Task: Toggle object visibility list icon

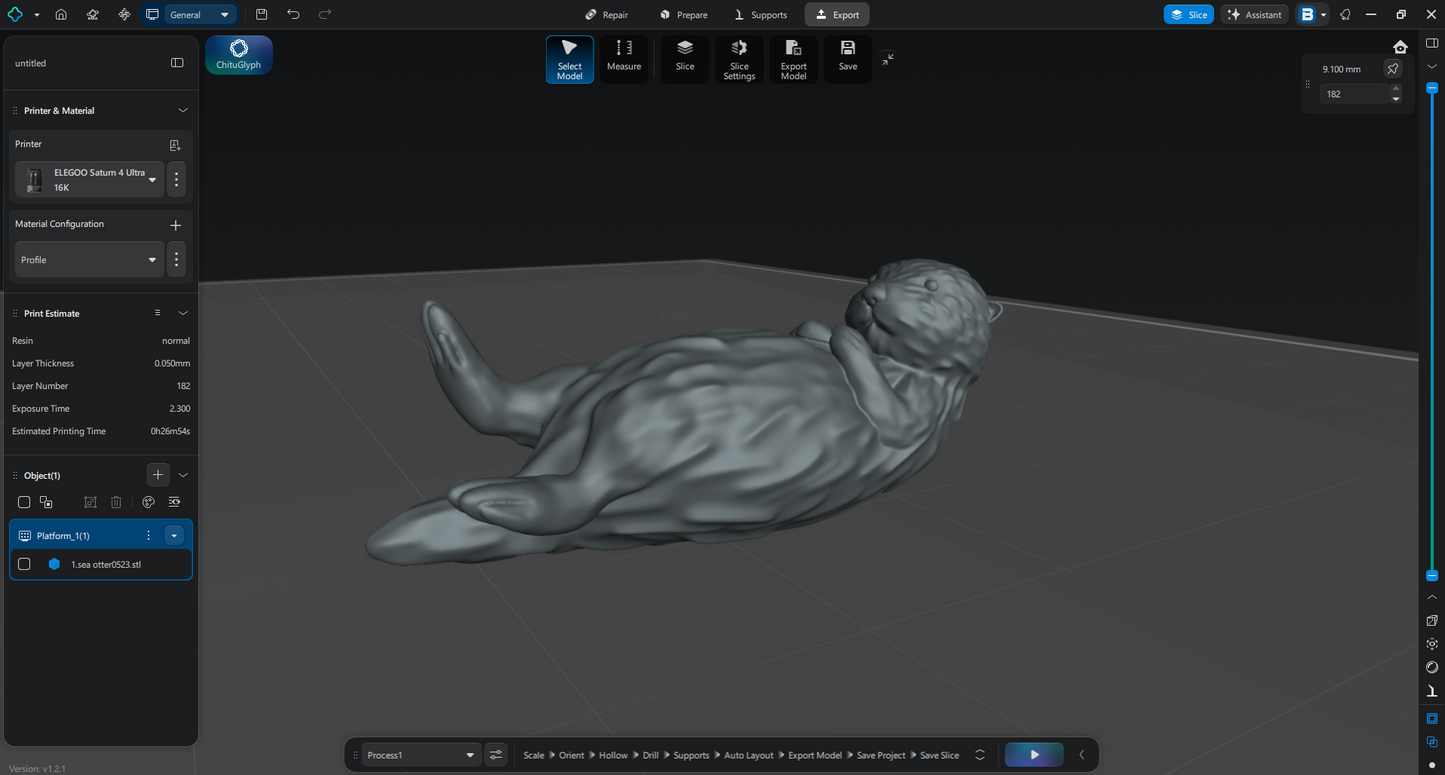Action: [x=175, y=502]
